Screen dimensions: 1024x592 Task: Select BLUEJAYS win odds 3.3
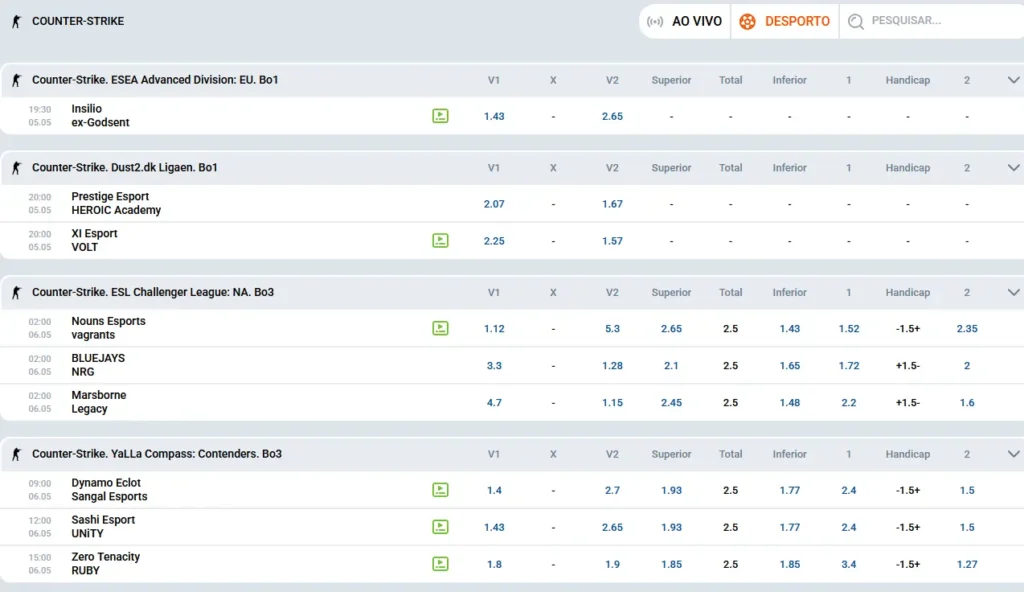[x=494, y=366]
